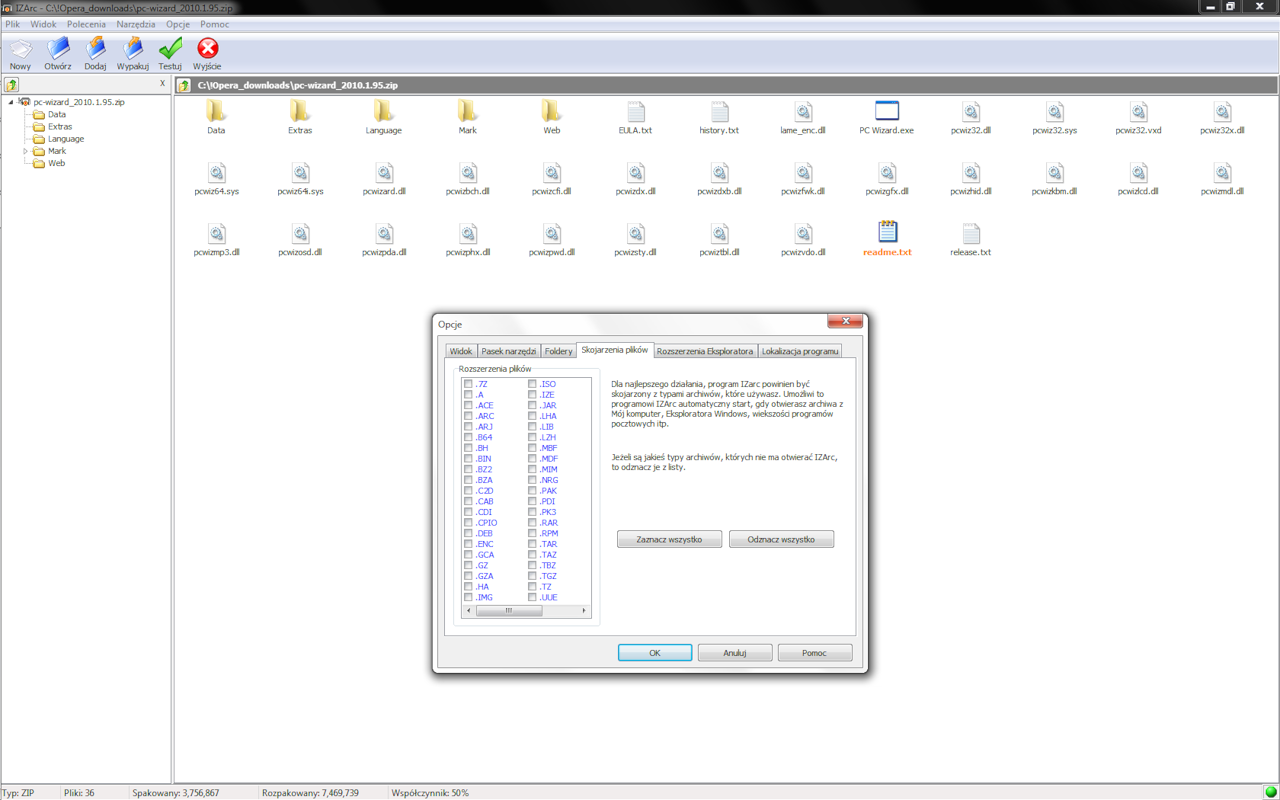The image size is (1280, 800).
Task: Open the Opcje menu in the menu bar
Action: (178, 24)
